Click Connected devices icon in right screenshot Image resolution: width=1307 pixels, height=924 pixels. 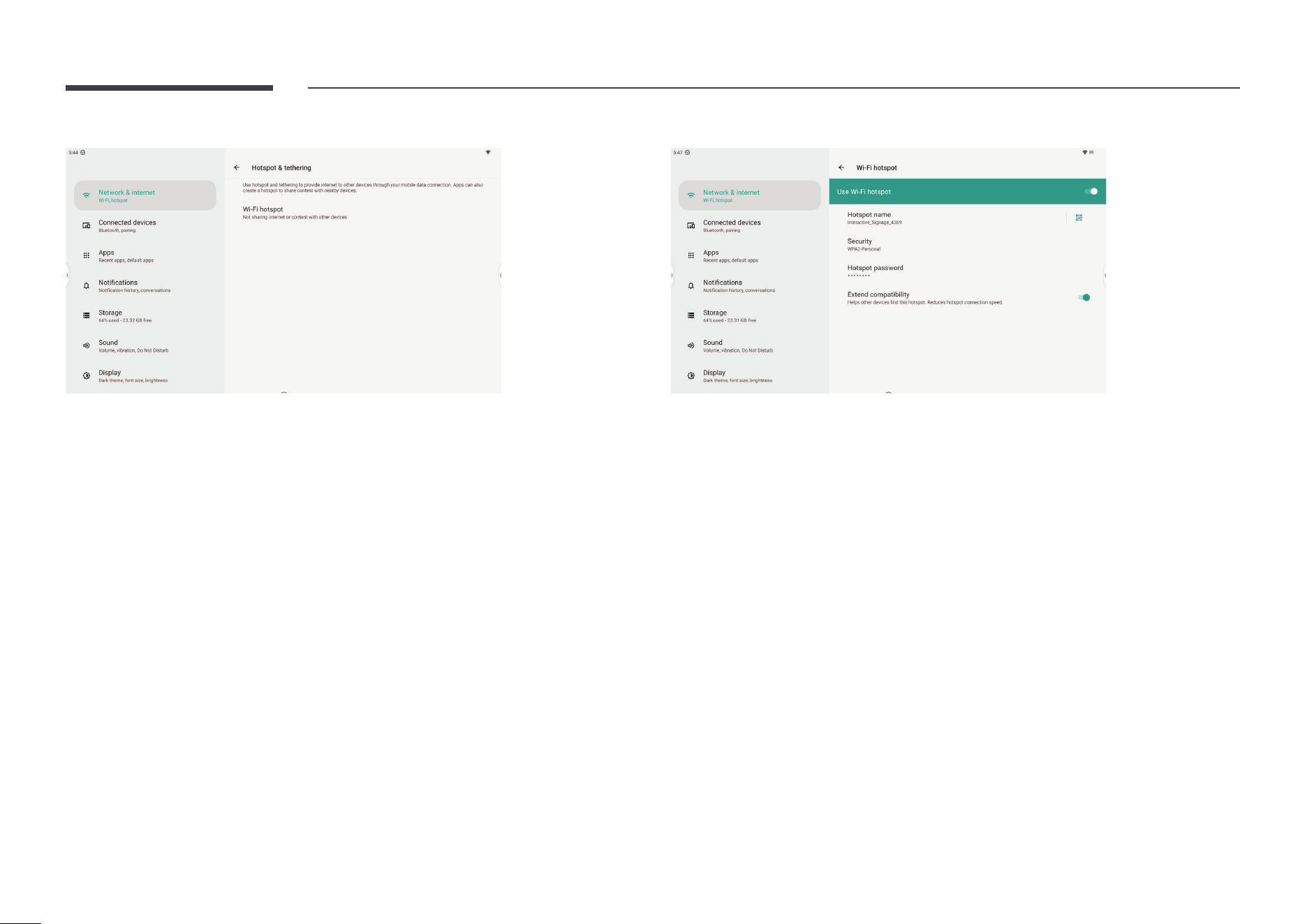point(691,225)
